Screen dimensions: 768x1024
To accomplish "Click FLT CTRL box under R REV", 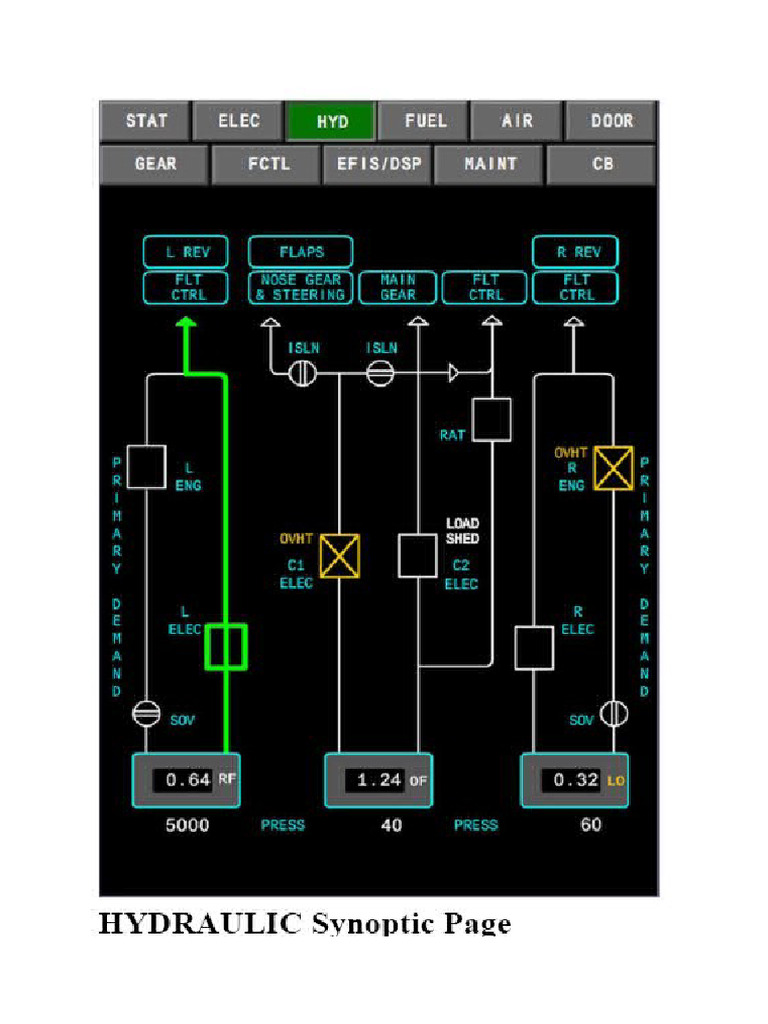I will click(575, 288).
